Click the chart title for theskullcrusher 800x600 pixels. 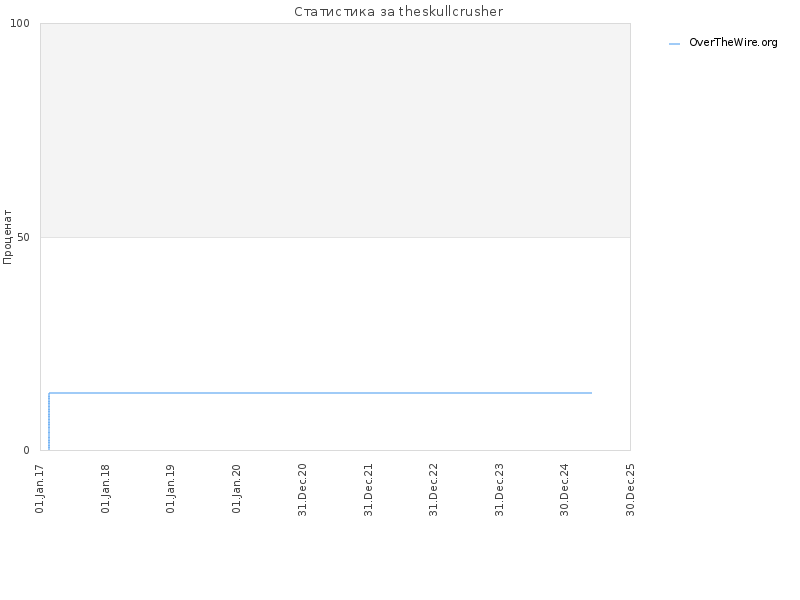tap(398, 11)
